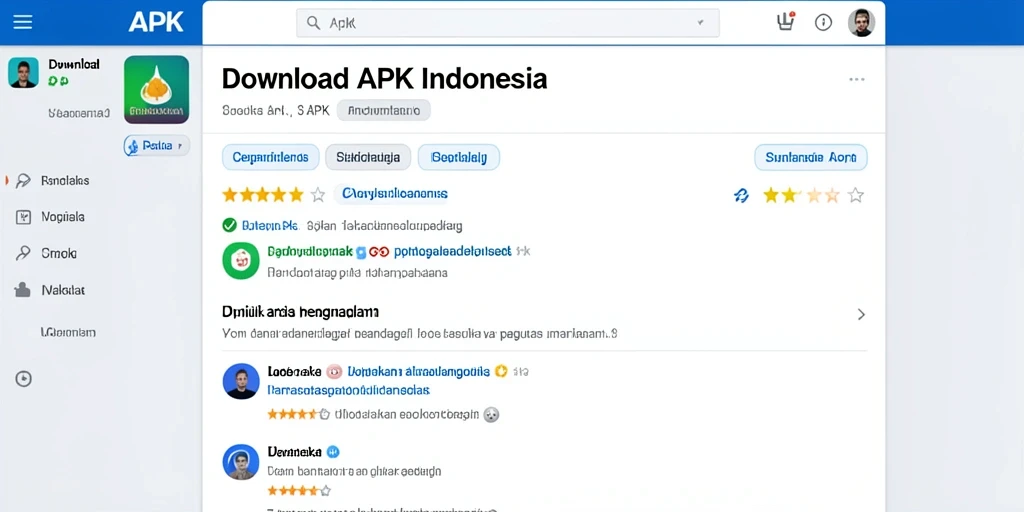Open reviewer 'Dannoika' avatar

point(241,462)
